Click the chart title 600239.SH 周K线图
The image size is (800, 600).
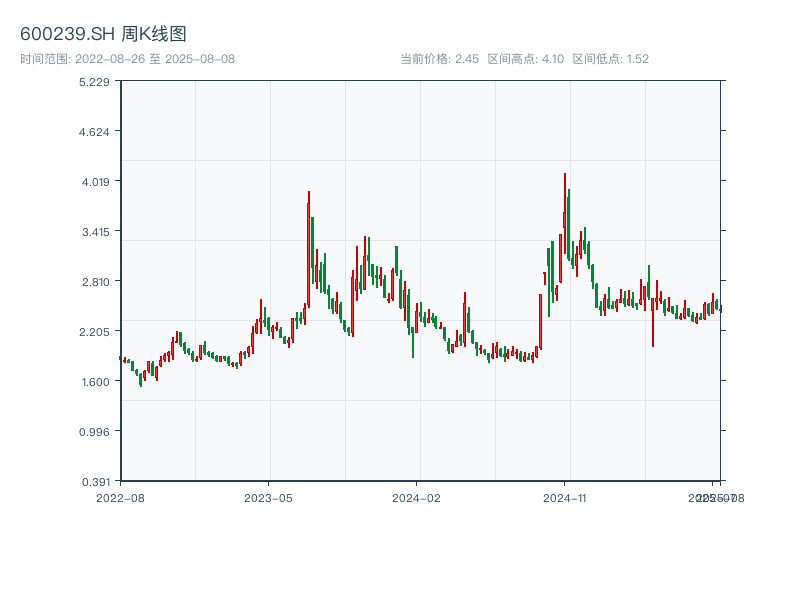(x=103, y=34)
